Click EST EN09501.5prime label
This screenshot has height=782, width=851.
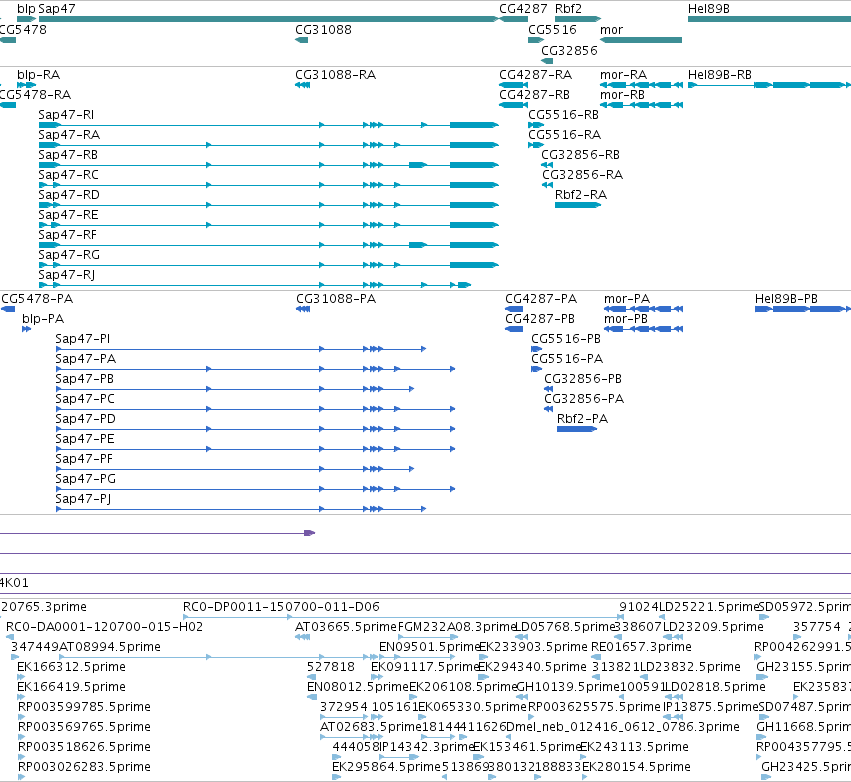(430, 647)
